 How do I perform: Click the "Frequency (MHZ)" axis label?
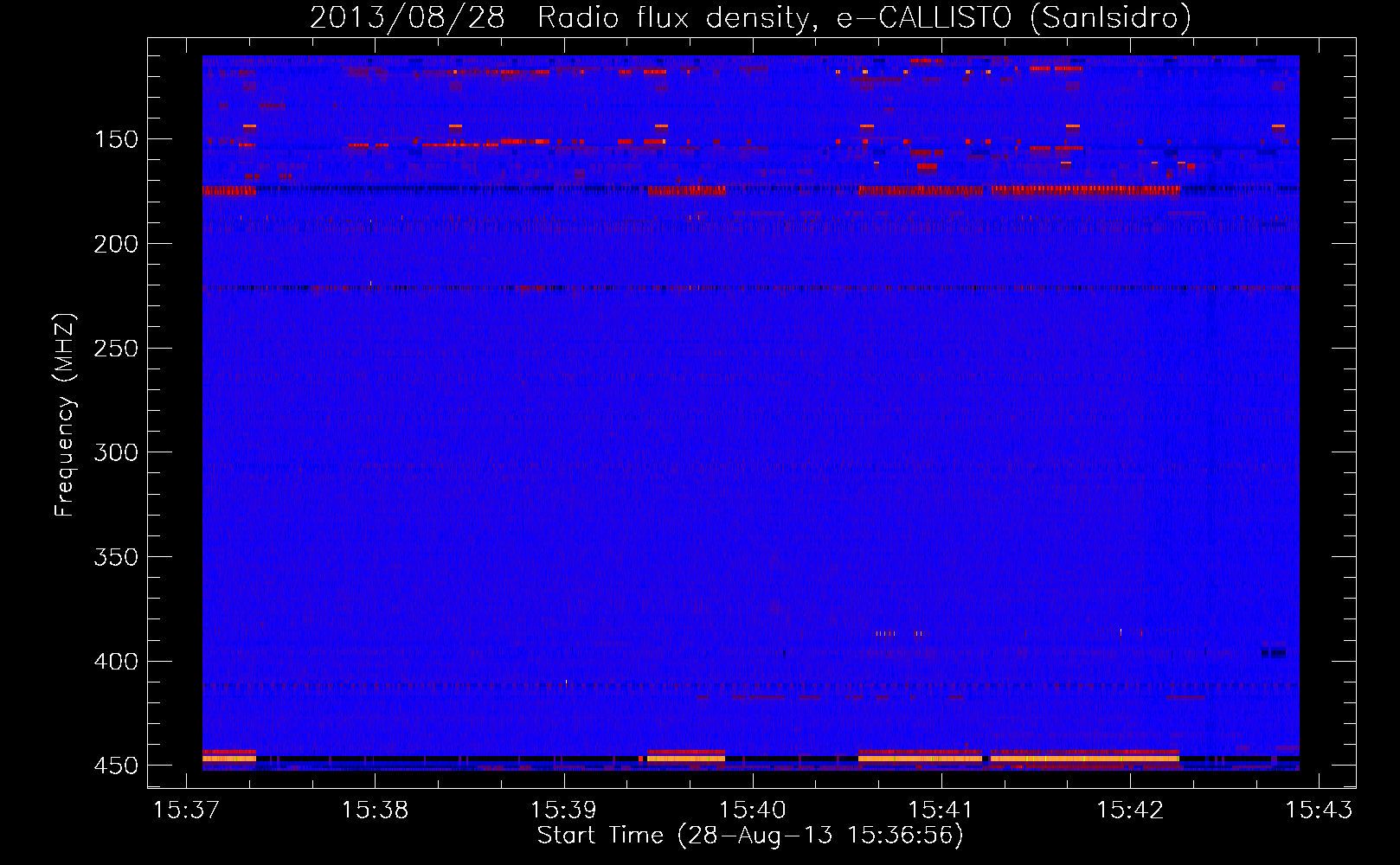(65, 415)
